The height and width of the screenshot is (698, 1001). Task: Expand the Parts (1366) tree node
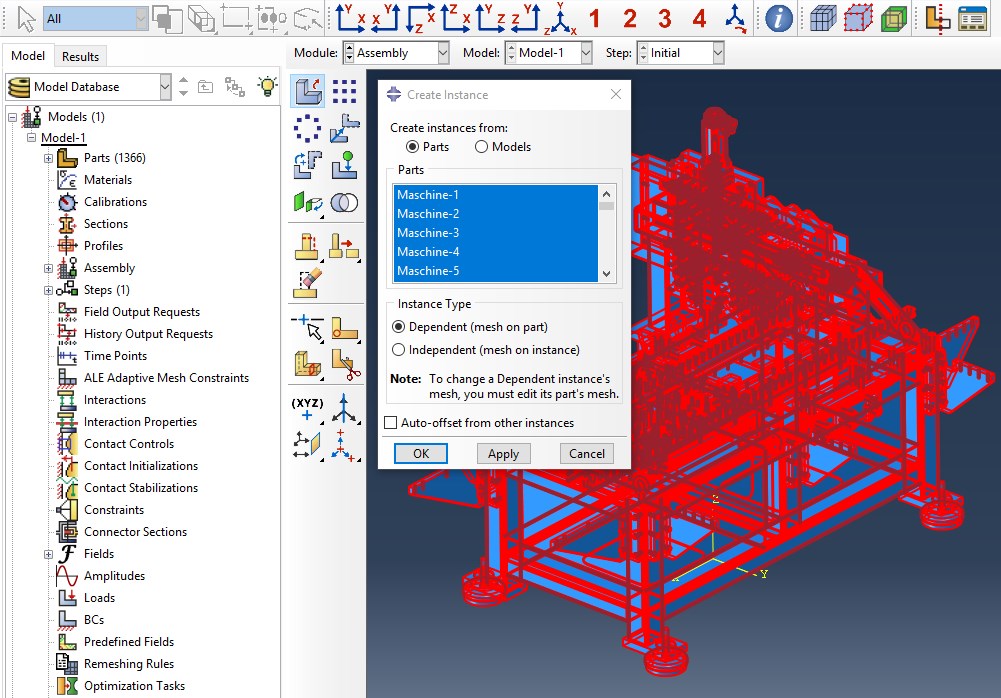[x=49, y=158]
